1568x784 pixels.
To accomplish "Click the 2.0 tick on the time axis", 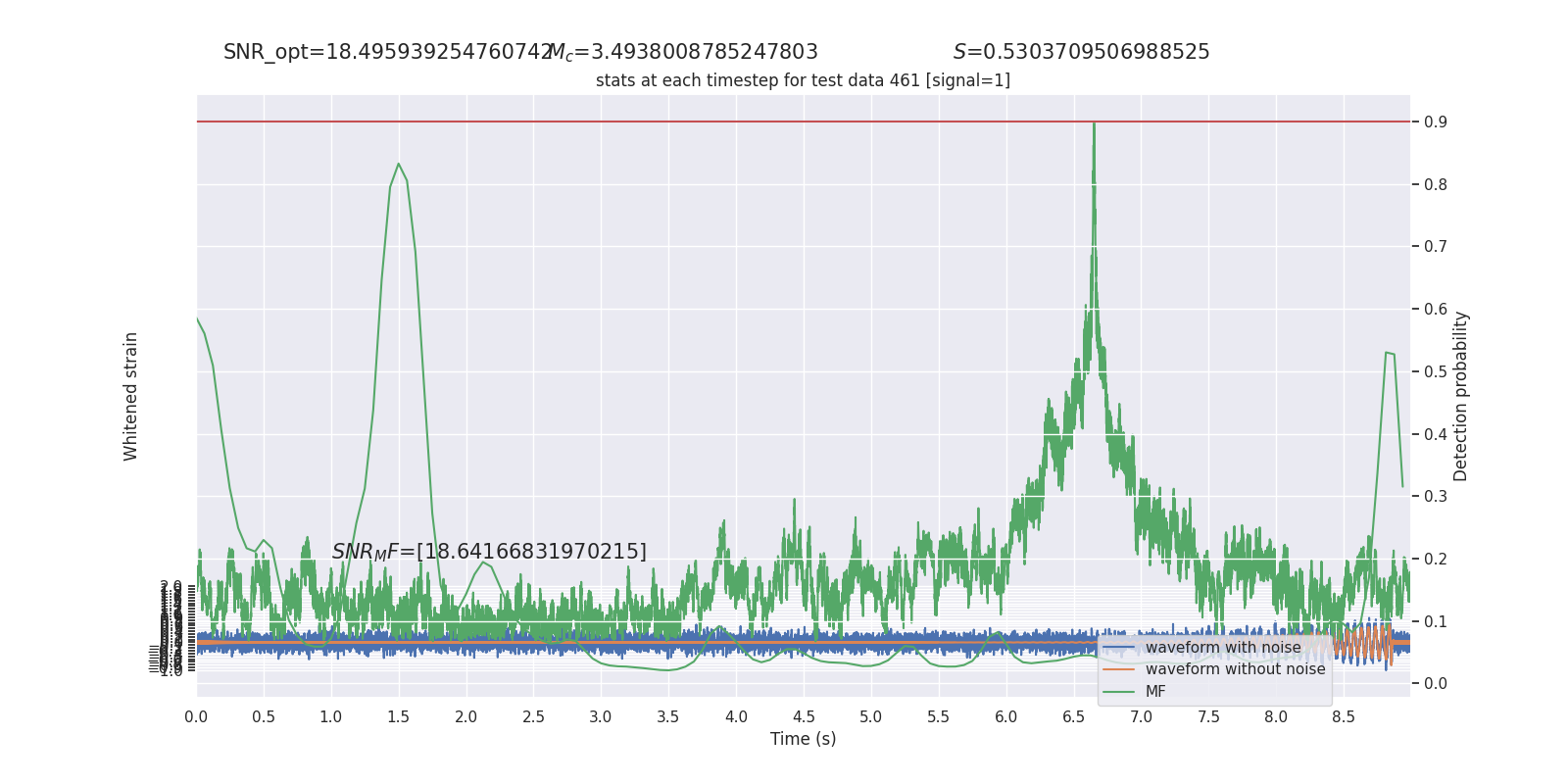I will pyautogui.click(x=465, y=716).
